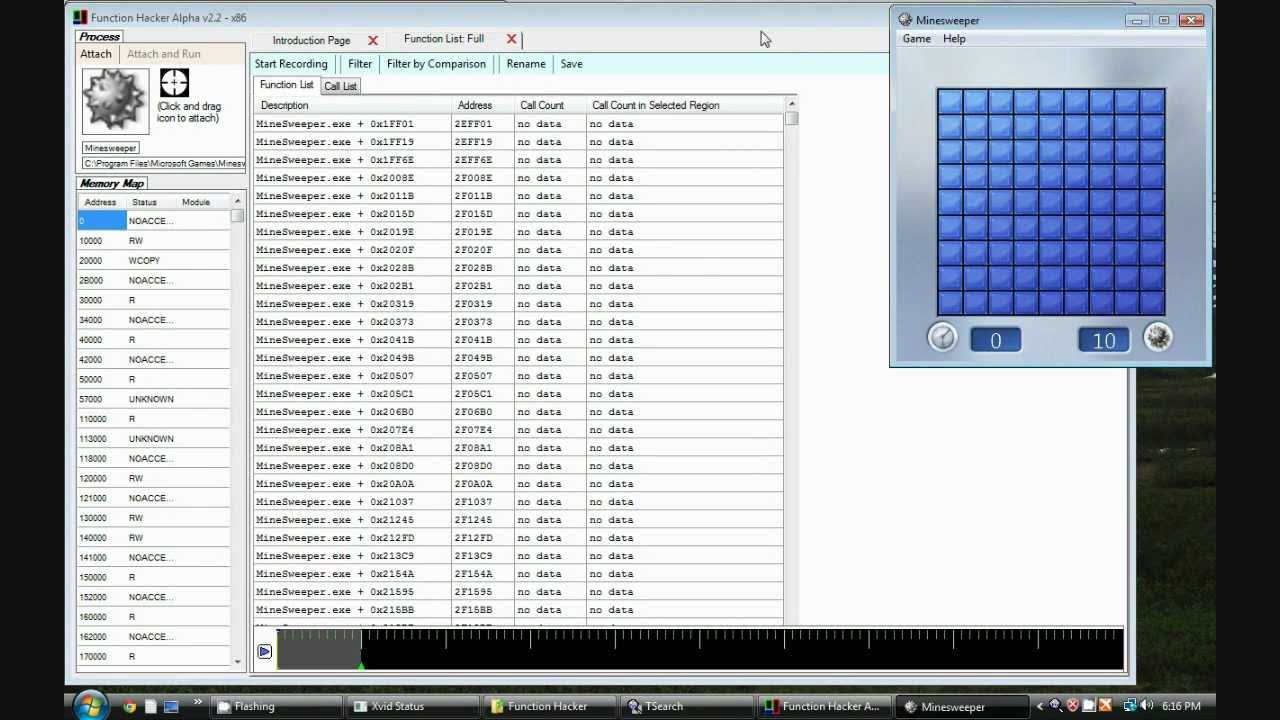Viewport: 1280px width, 720px height.
Task: Click address cell 2F049B
Action: (483, 358)
